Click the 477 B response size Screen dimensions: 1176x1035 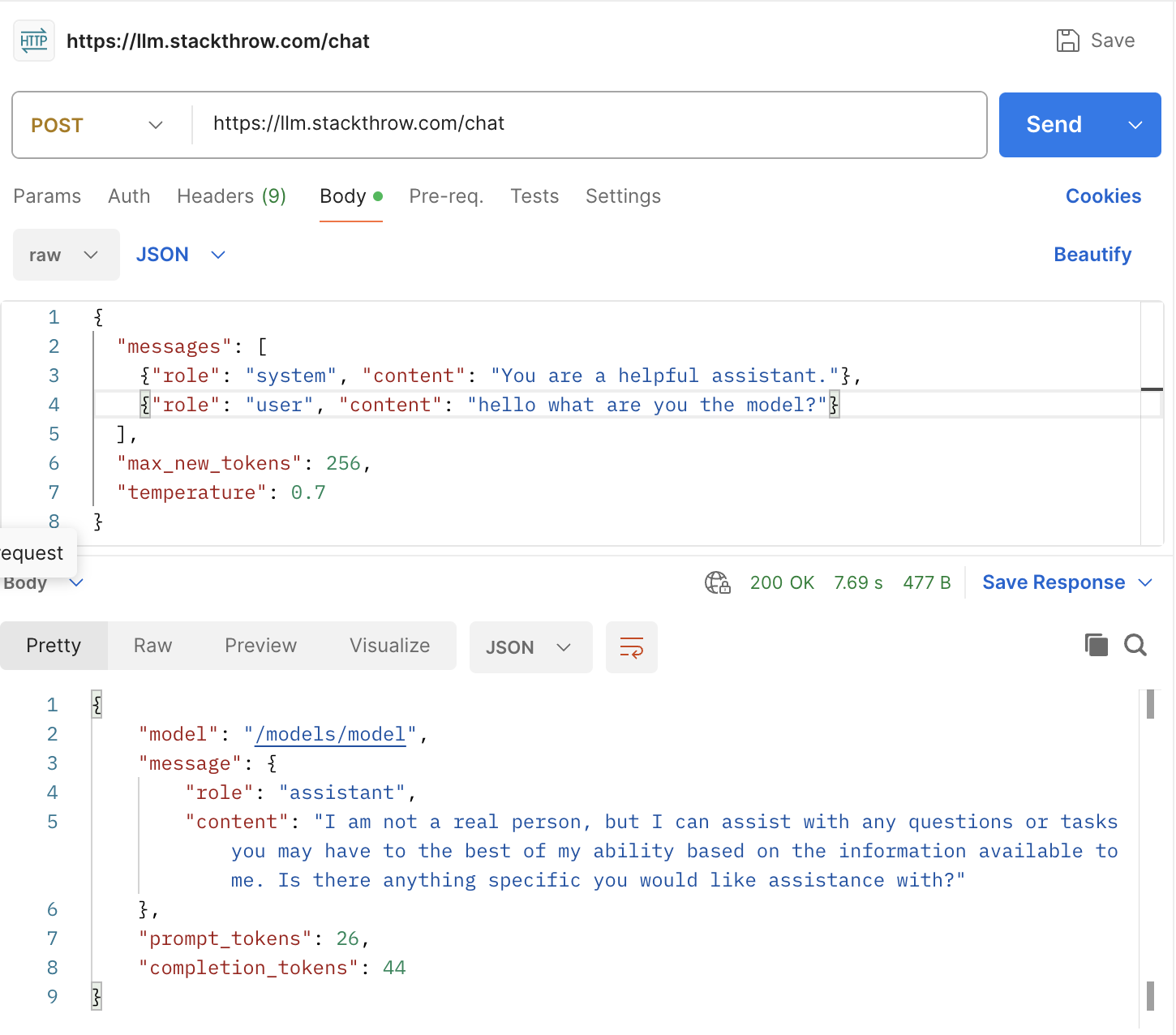click(927, 582)
